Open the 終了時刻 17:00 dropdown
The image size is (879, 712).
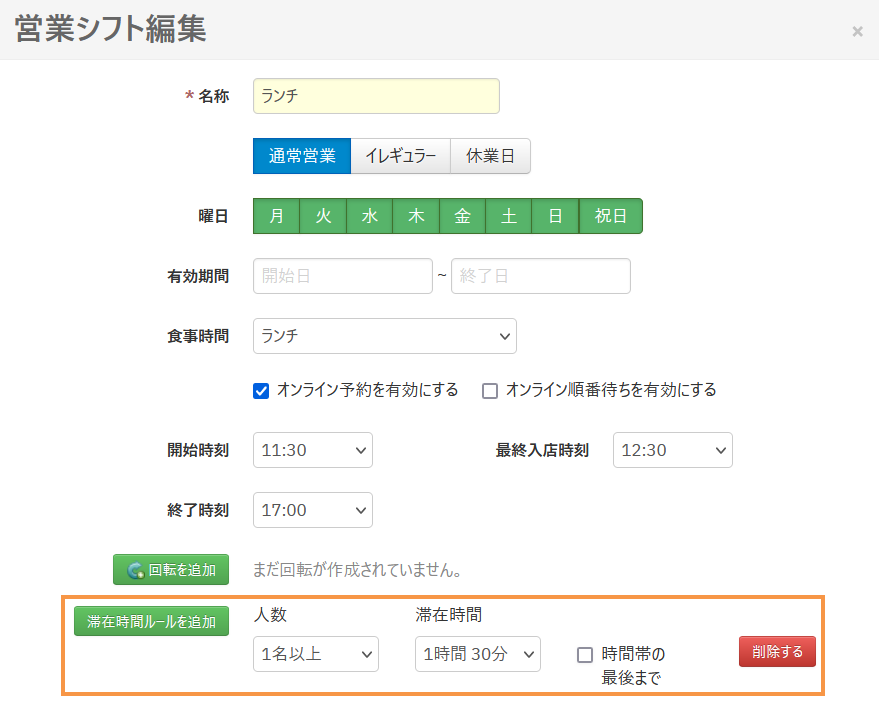[x=313, y=510]
